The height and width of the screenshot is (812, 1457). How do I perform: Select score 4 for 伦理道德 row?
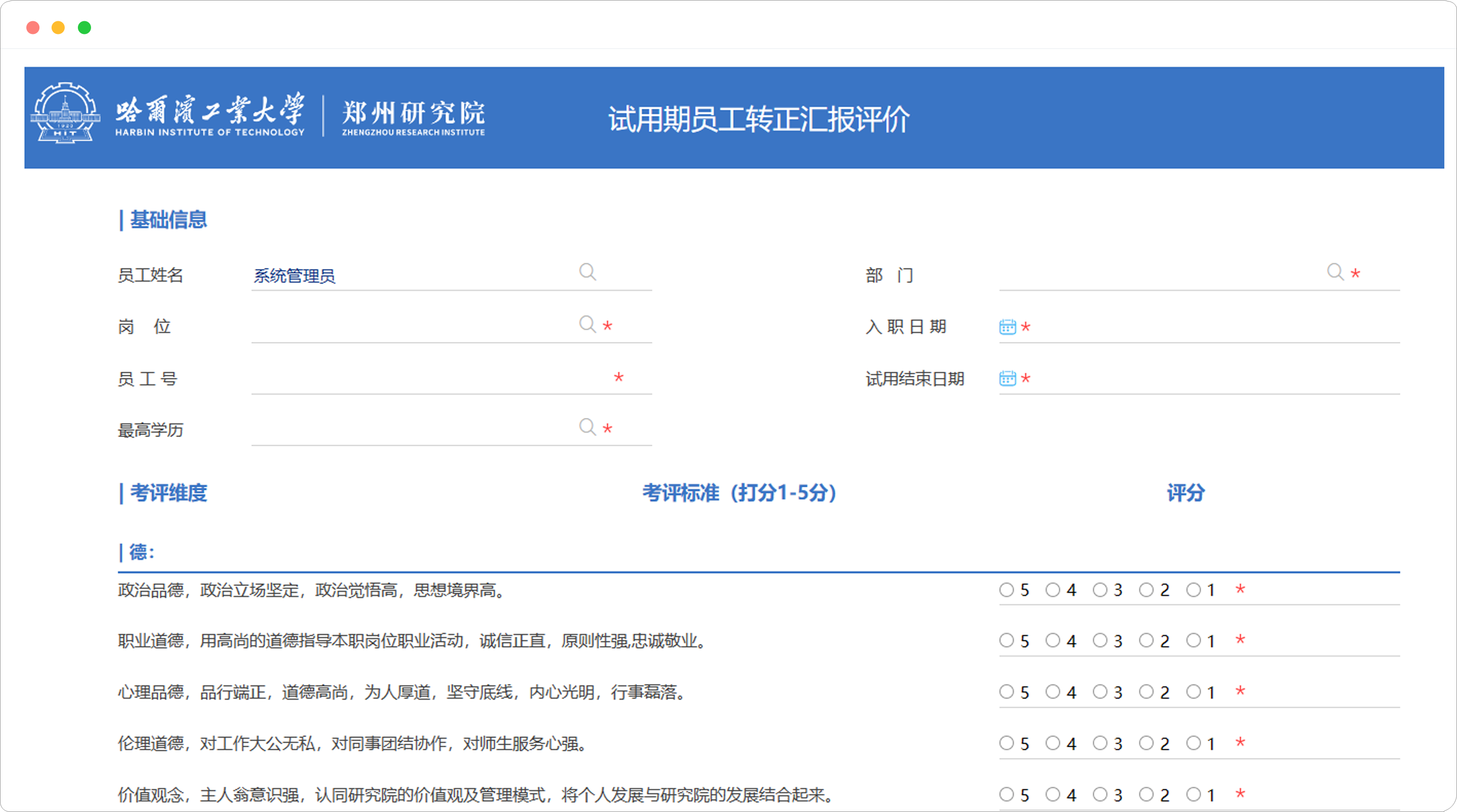coord(1053,743)
